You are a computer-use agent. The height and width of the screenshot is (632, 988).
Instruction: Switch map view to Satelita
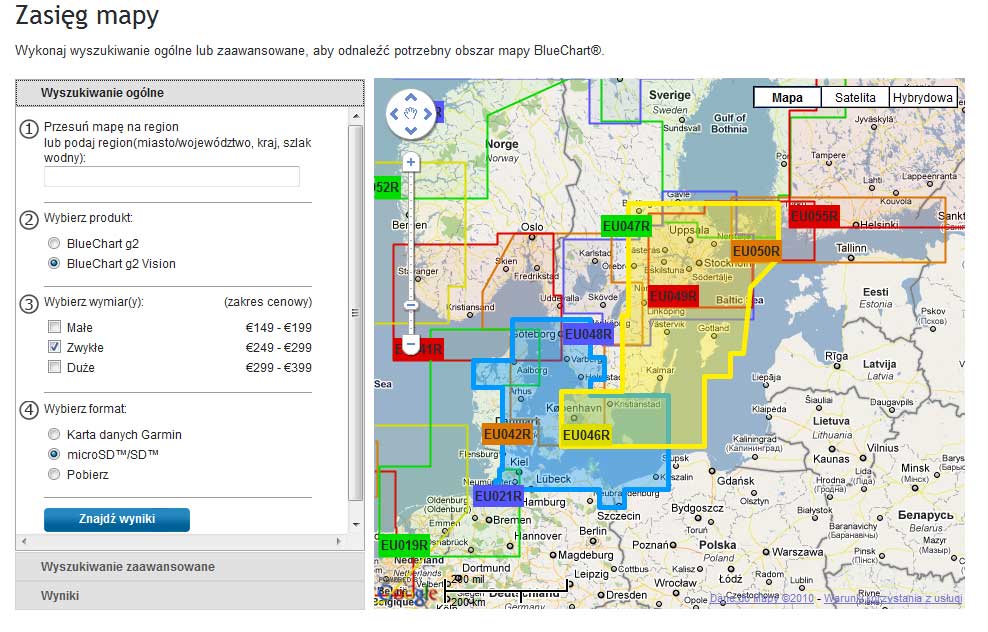tap(855, 98)
